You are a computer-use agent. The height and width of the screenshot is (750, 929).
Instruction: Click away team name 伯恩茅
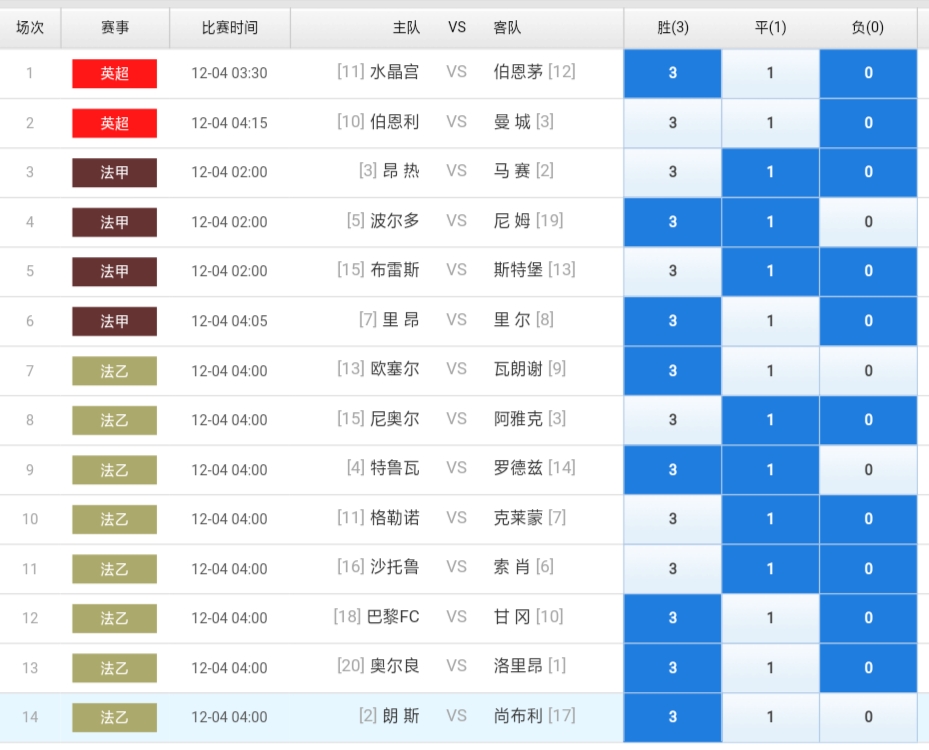click(x=518, y=72)
